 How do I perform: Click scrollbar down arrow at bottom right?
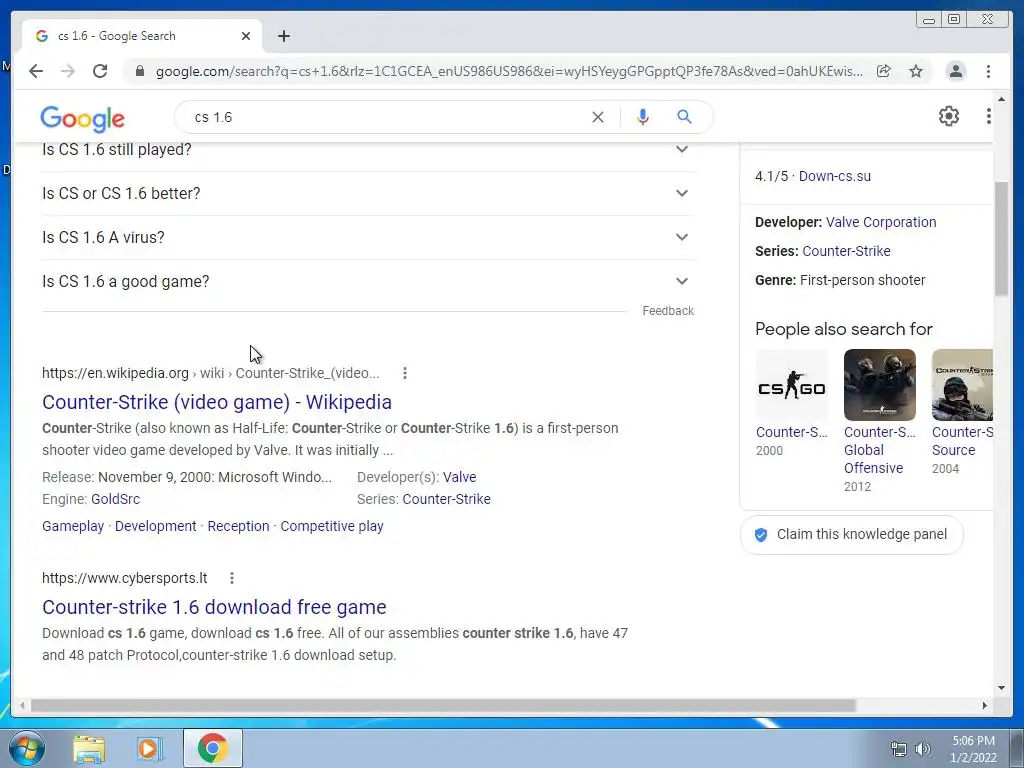[x=1001, y=688]
